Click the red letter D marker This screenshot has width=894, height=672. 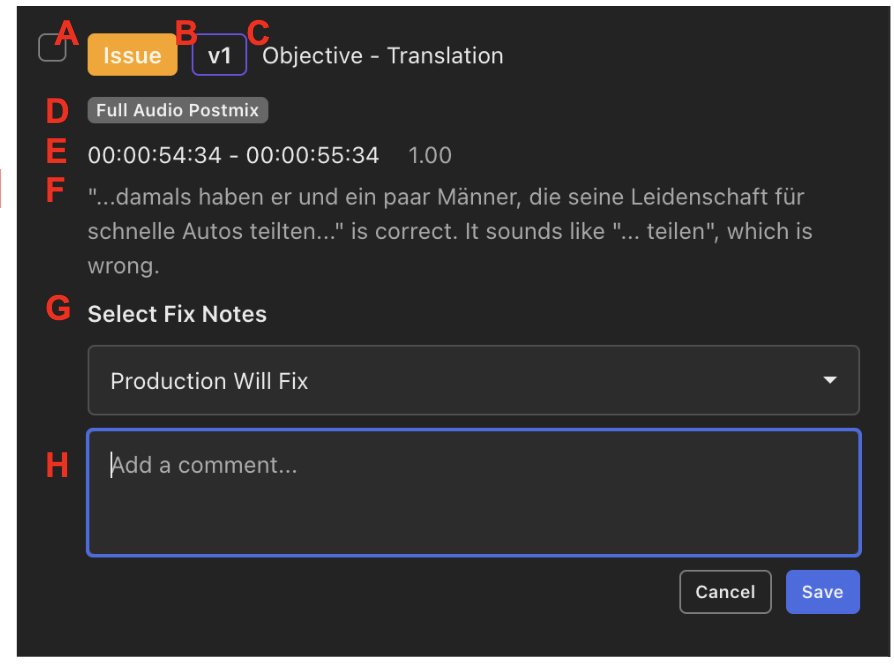(57, 111)
